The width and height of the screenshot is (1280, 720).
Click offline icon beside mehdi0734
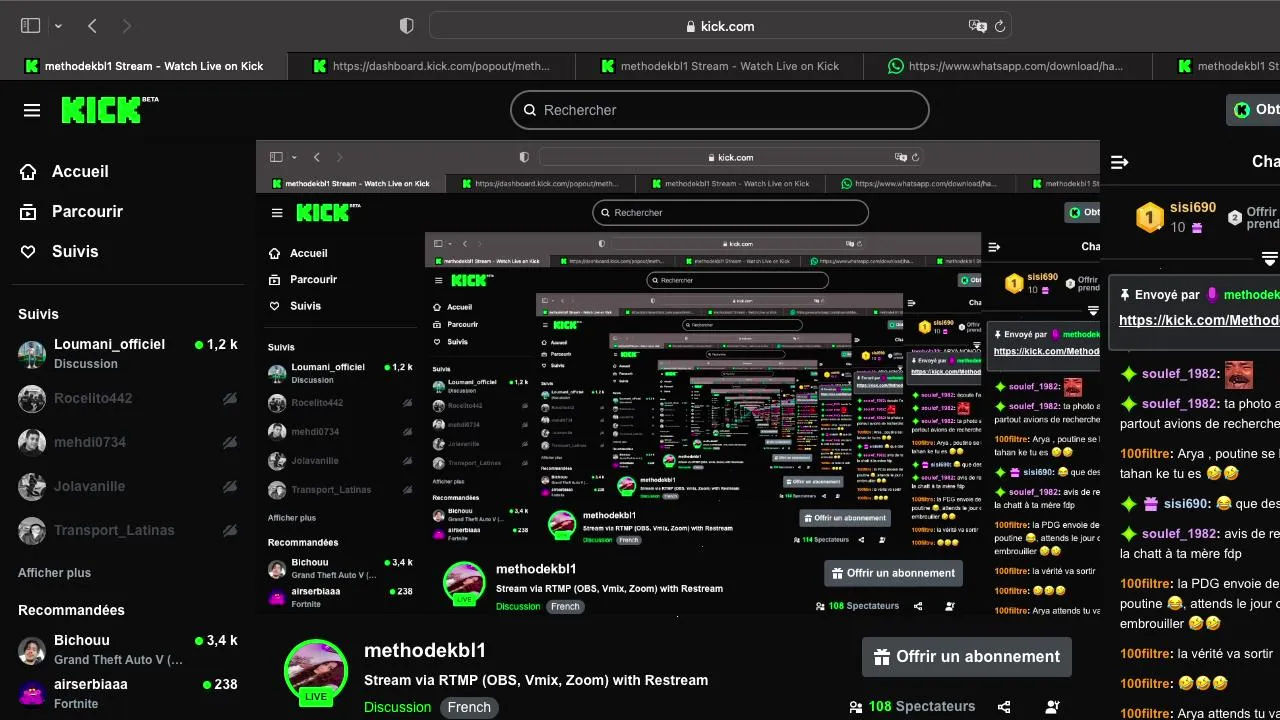coord(230,442)
